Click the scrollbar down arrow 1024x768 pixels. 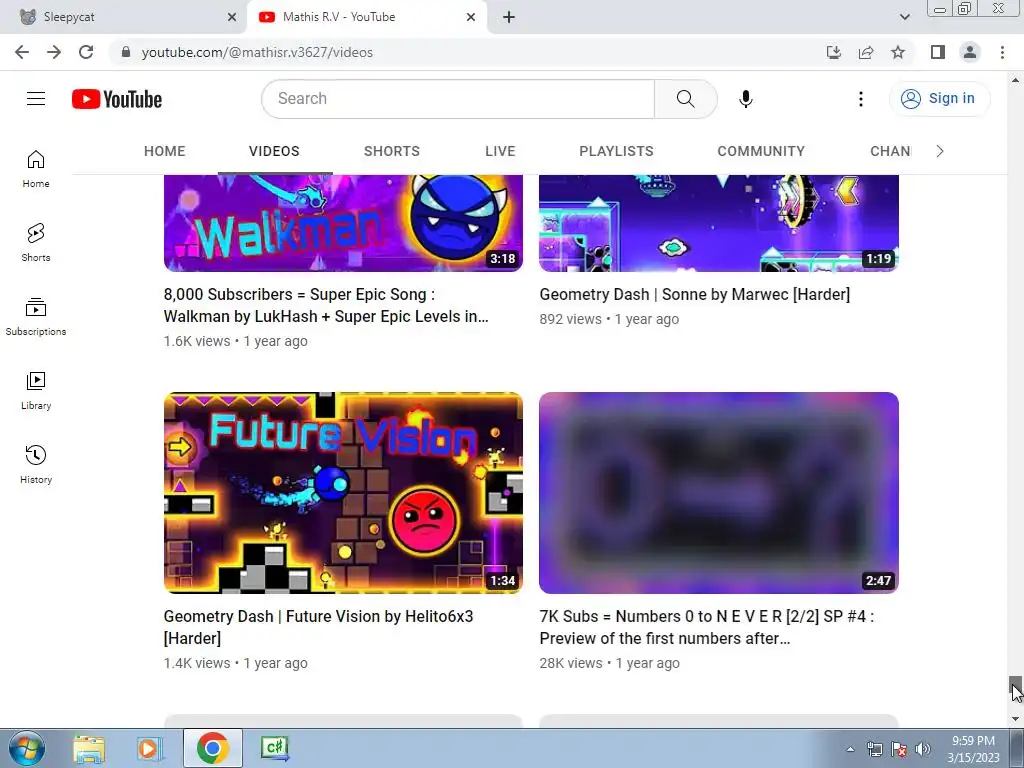click(1015, 719)
